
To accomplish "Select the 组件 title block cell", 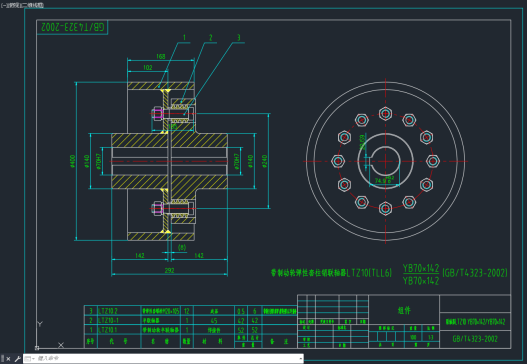I will [404, 310].
